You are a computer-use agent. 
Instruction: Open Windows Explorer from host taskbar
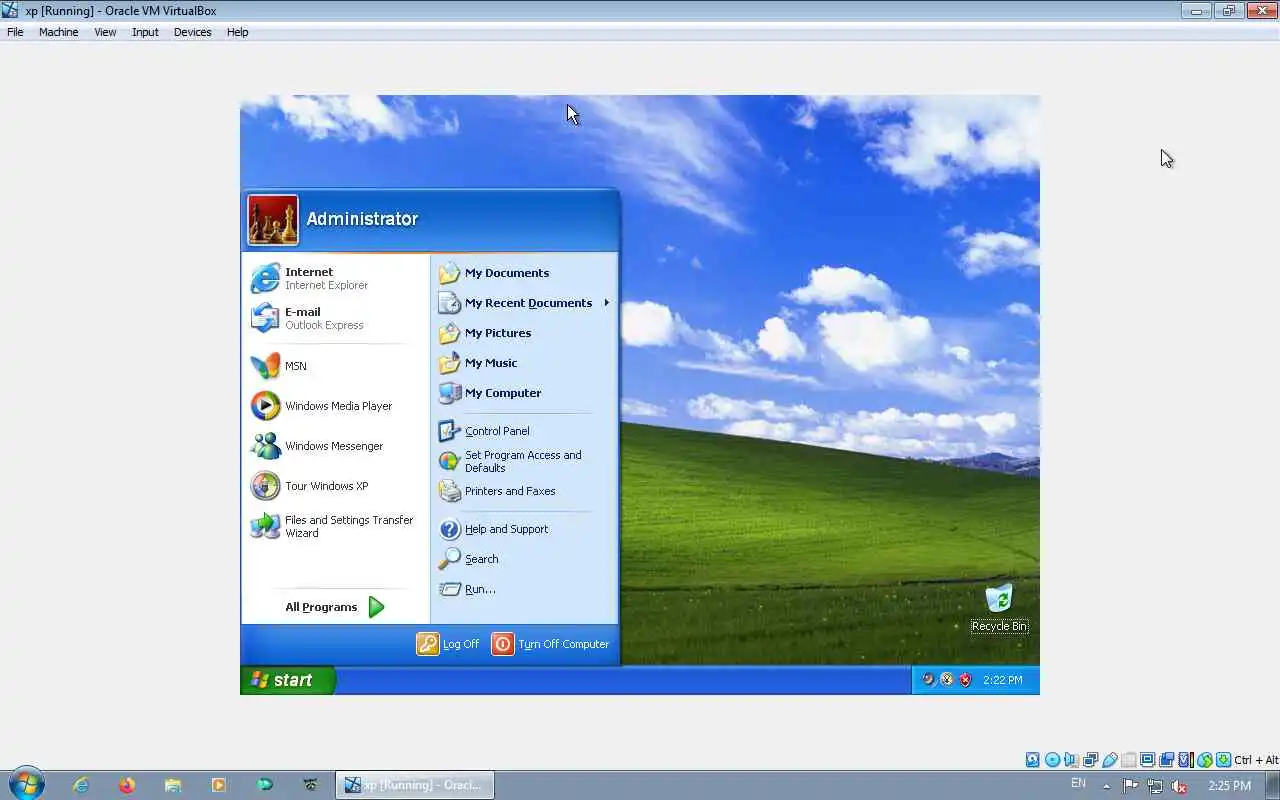click(173, 785)
